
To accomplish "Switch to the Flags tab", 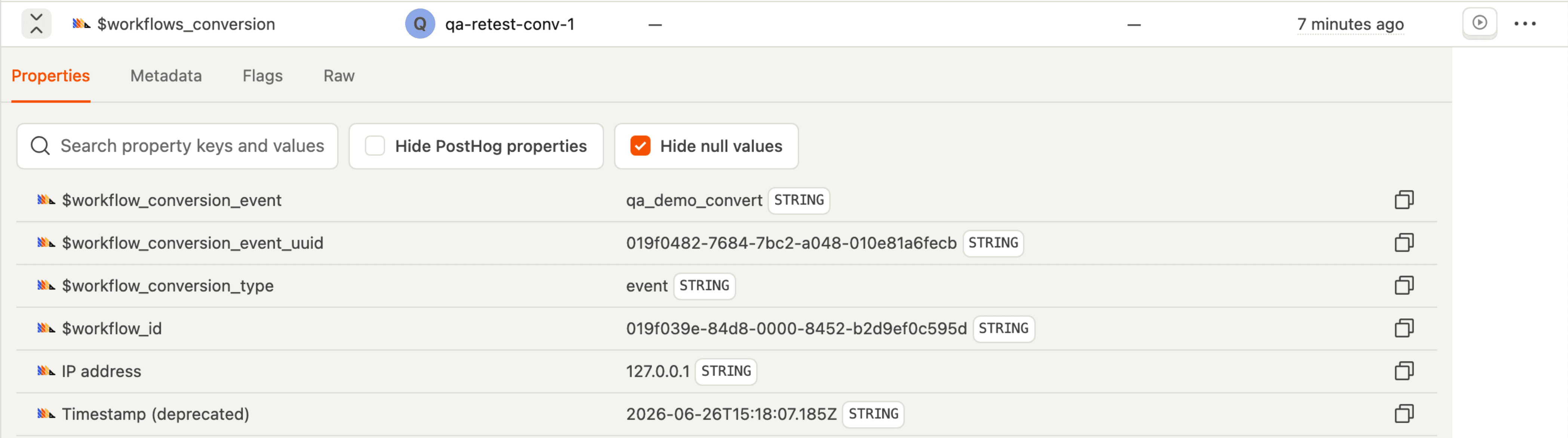I will tap(262, 76).
